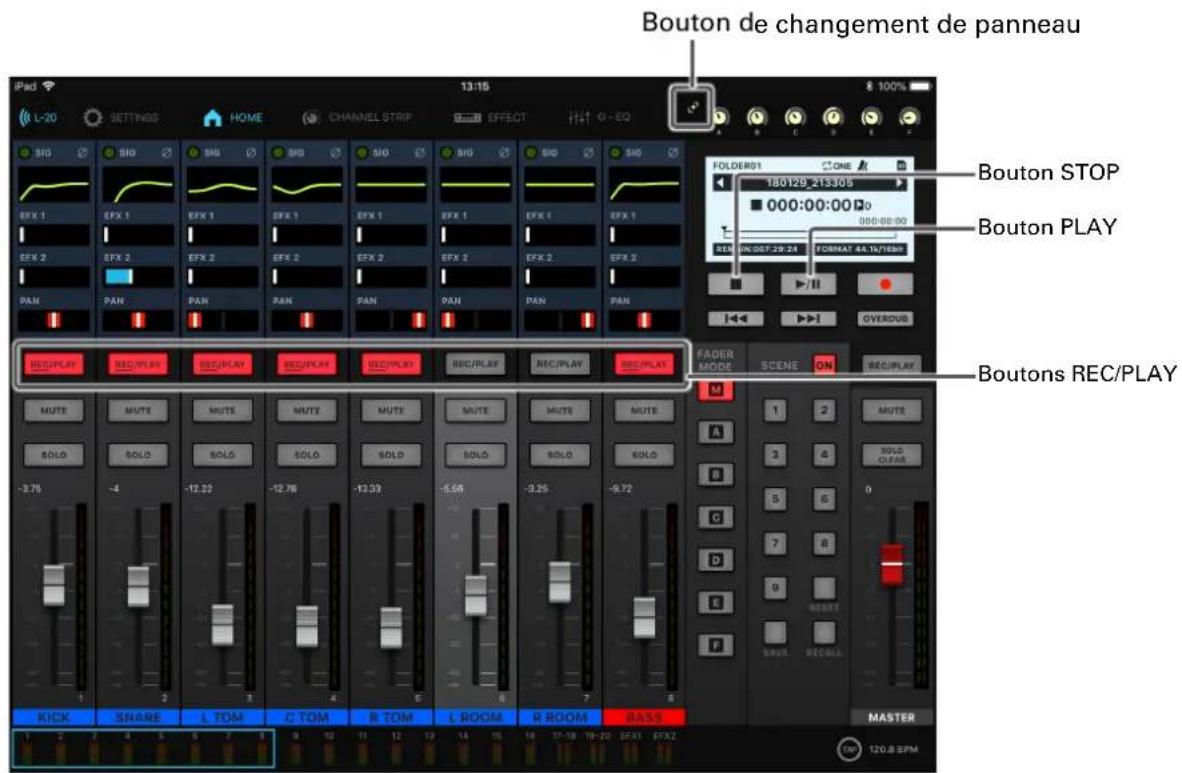
Task: Open the SETTINGS gear tab
Action: pos(121,118)
